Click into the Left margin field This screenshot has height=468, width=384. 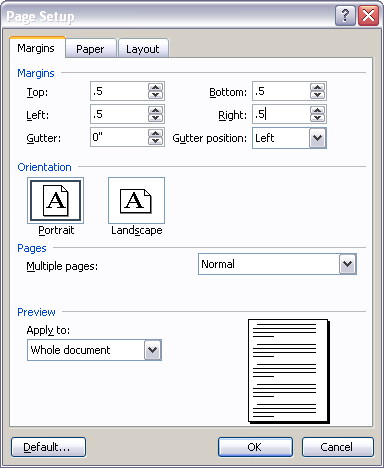coord(119,114)
